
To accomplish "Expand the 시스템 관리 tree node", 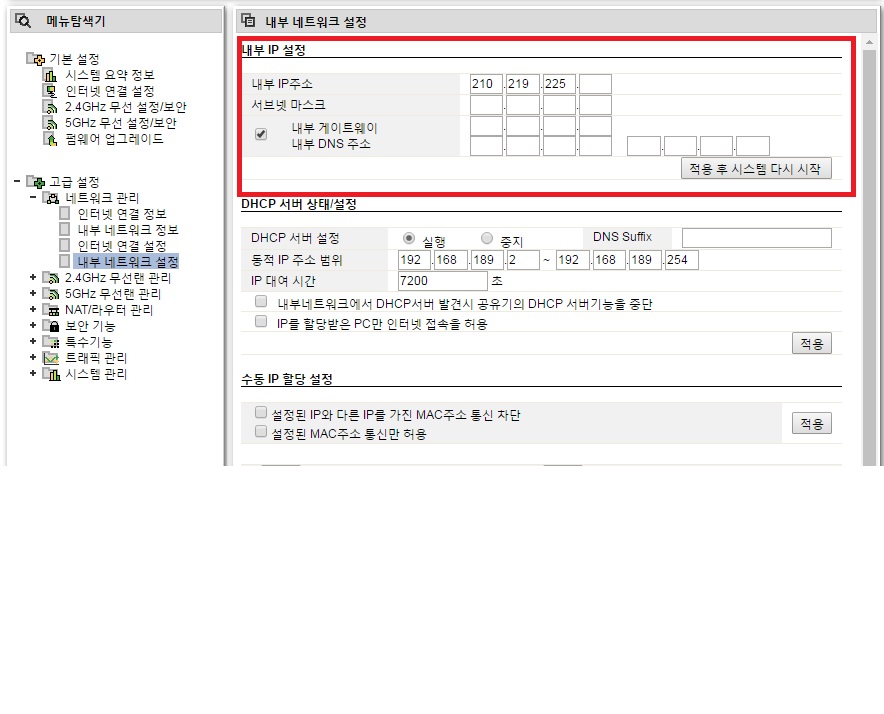I will (x=33, y=373).
